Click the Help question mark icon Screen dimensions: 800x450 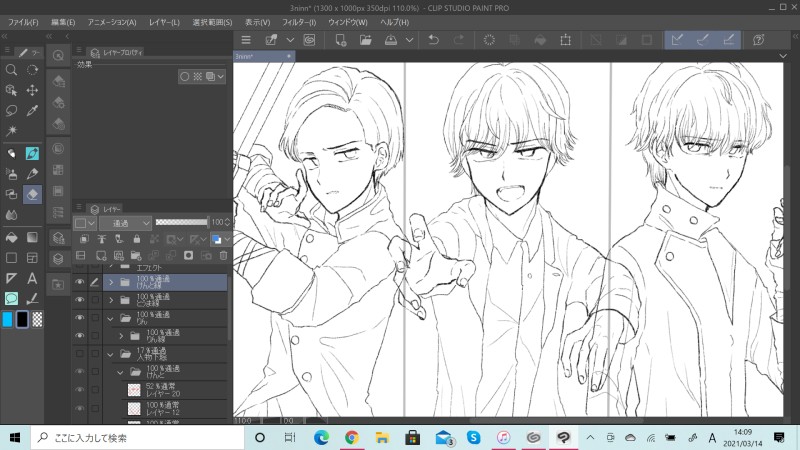(759, 40)
